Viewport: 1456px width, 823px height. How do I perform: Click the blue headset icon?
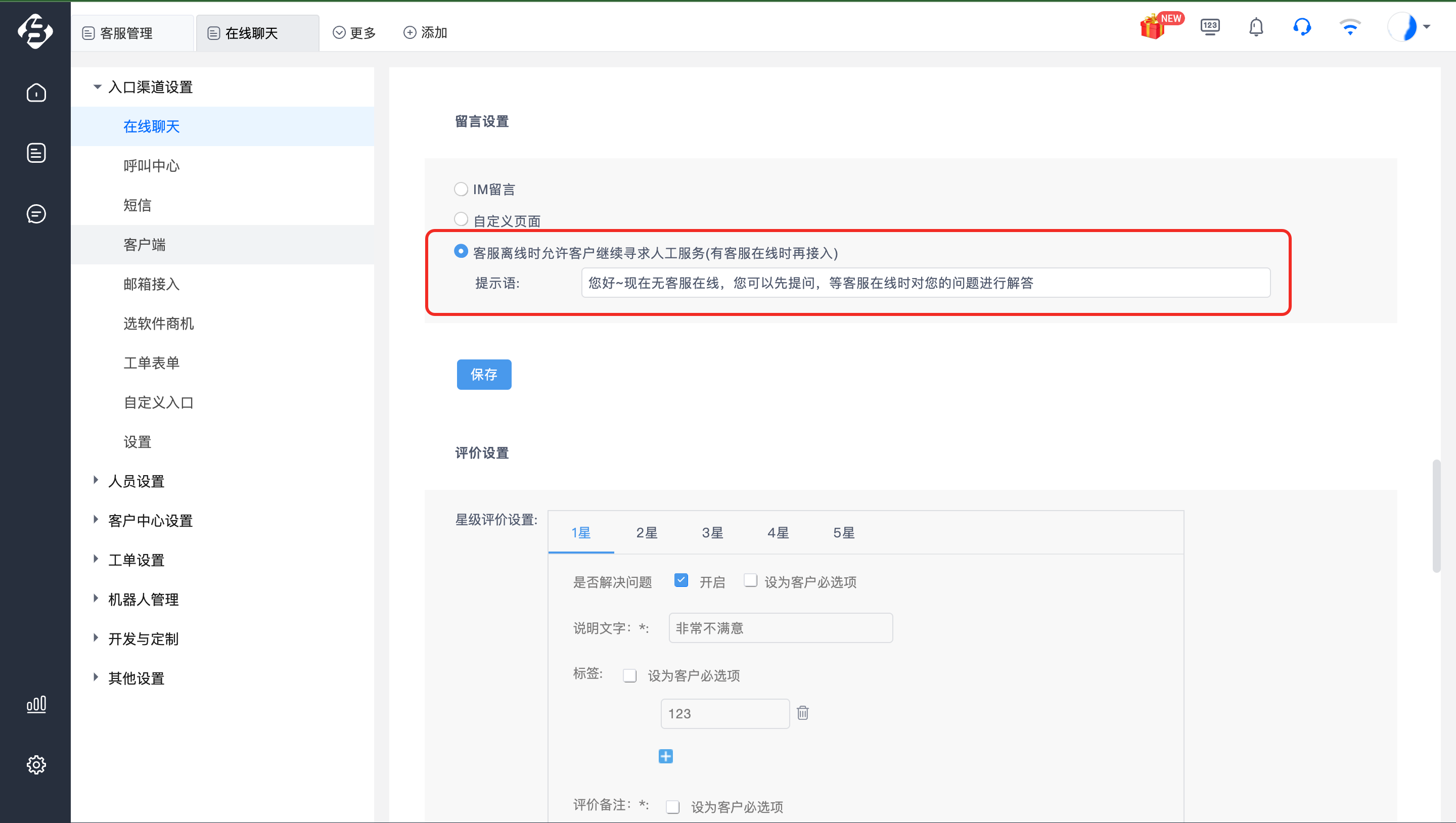pyautogui.click(x=1302, y=27)
